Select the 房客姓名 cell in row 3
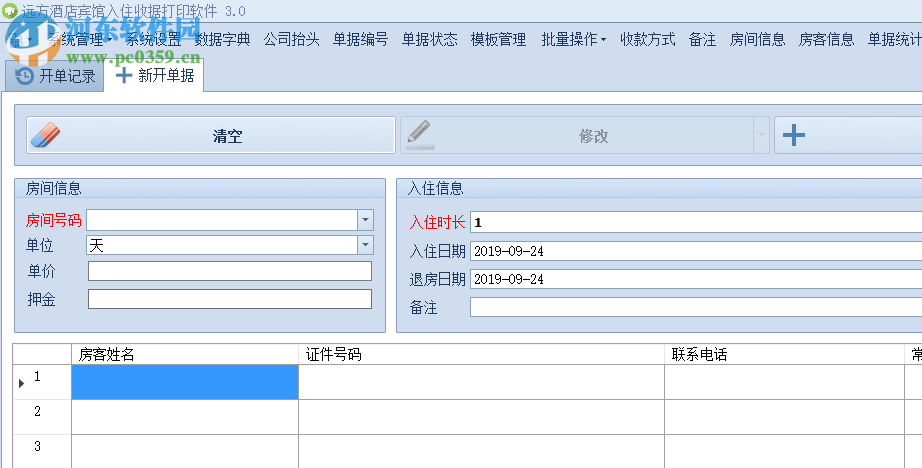Screen dimensions: 922x468 click(185, 452)
